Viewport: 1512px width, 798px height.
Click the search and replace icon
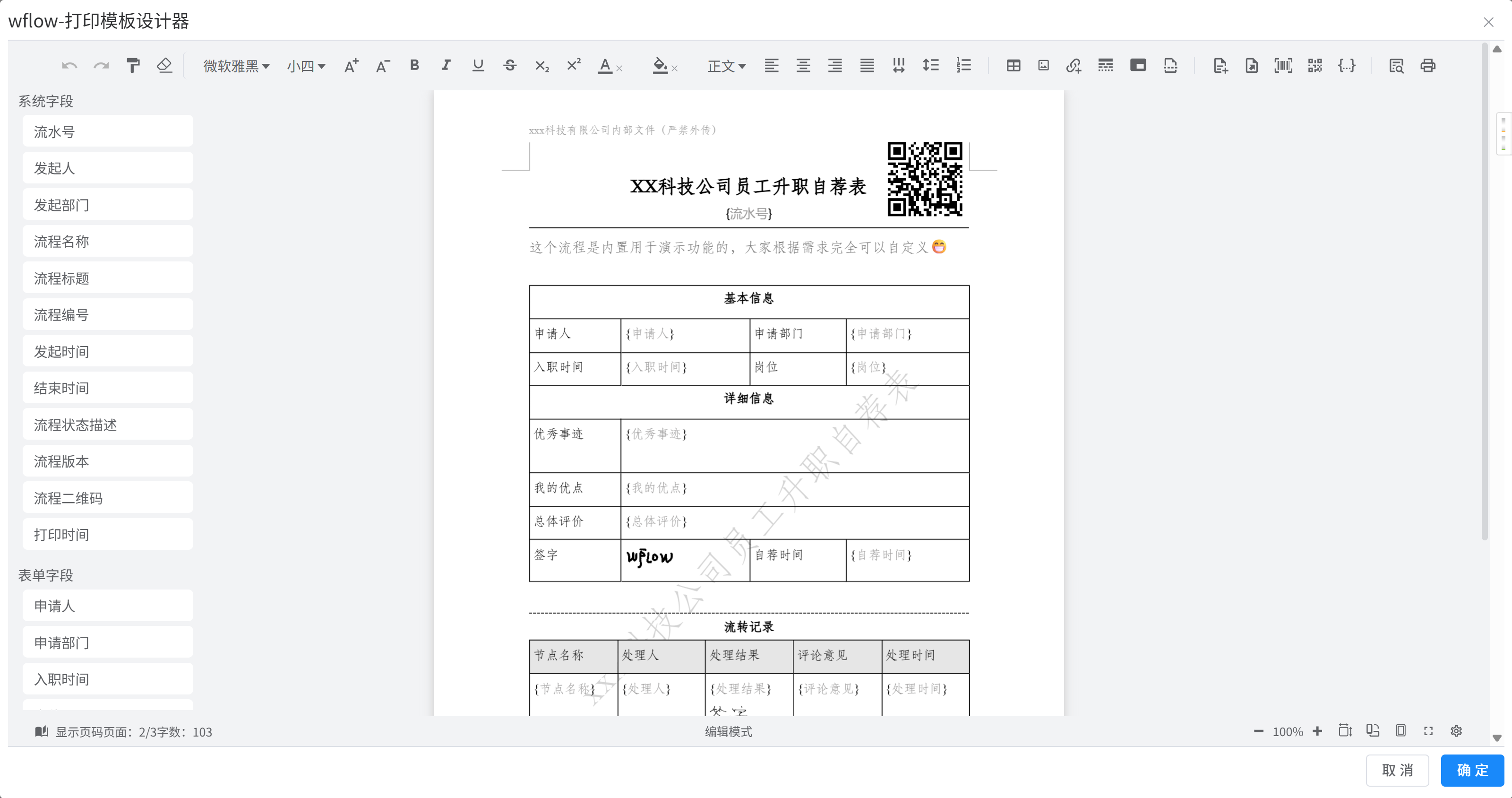point(1396,65)
